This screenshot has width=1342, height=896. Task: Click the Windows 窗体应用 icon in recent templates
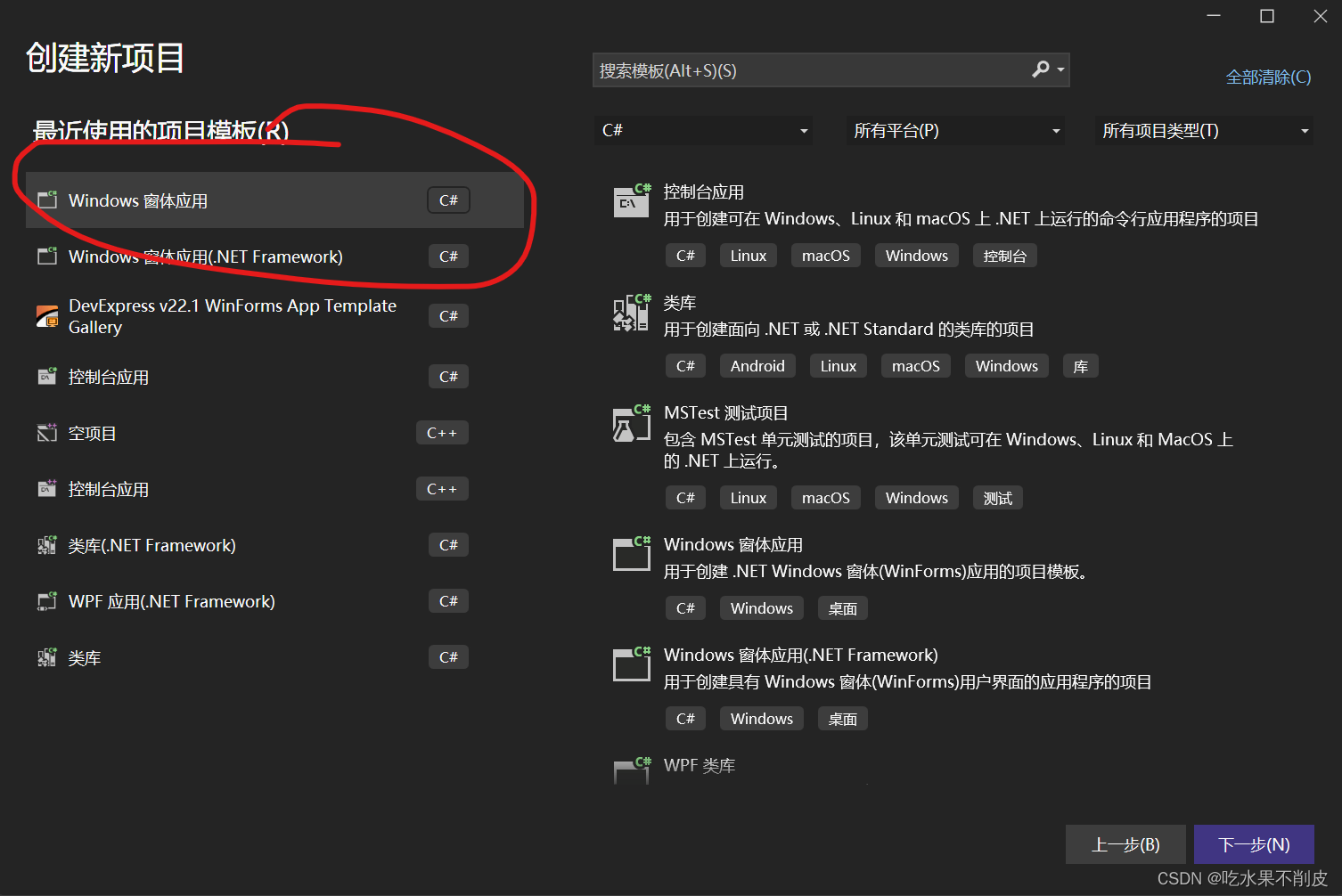coord(47,200)
